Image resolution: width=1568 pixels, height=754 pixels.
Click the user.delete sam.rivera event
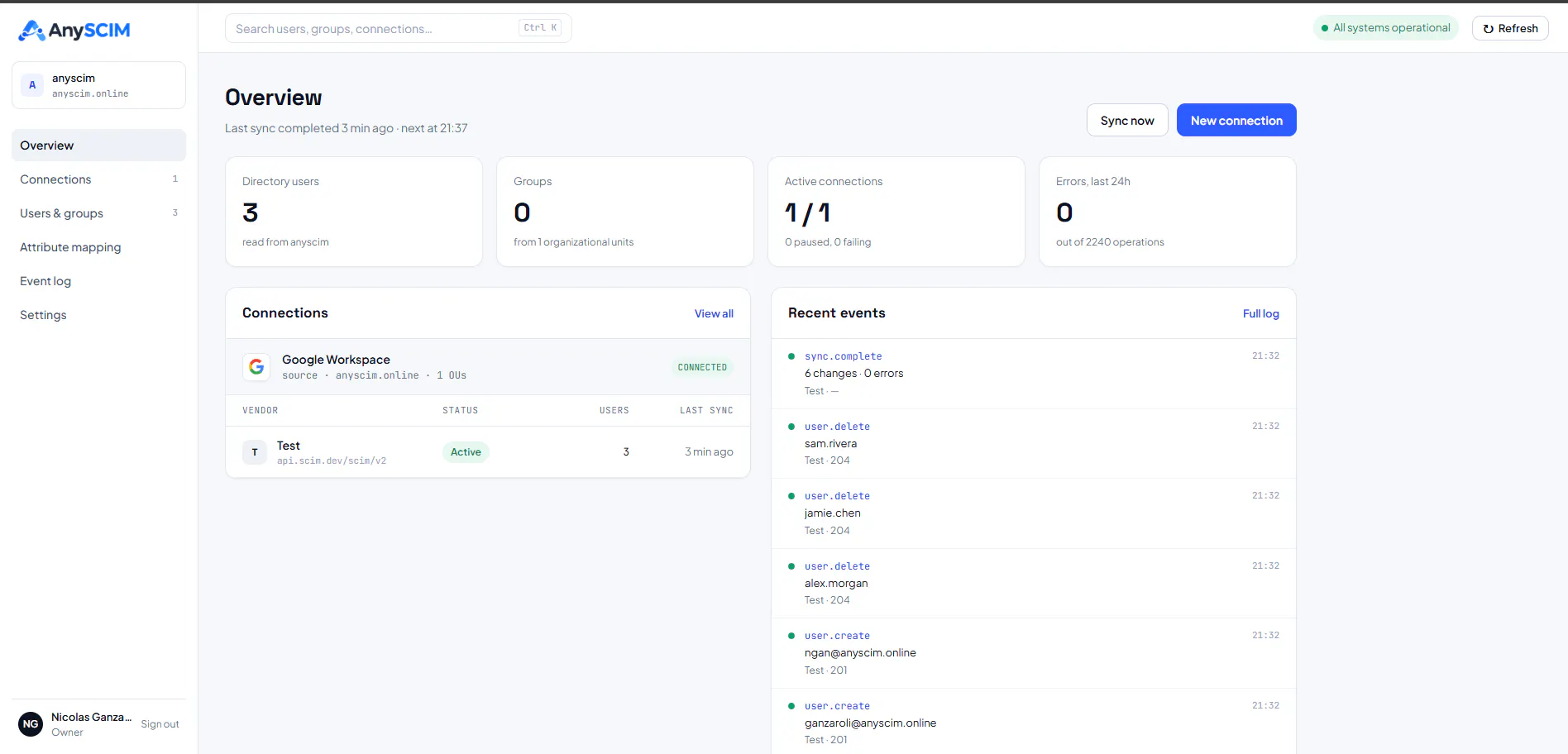(x=1034, y=444)
